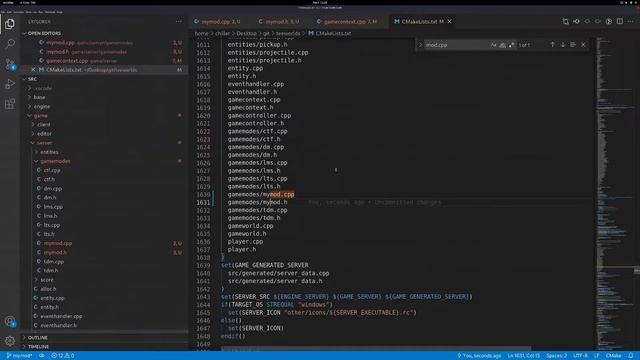
Task: Select the CMake language mode indicator
Action: pyautogui.click(x=613, y=356)
